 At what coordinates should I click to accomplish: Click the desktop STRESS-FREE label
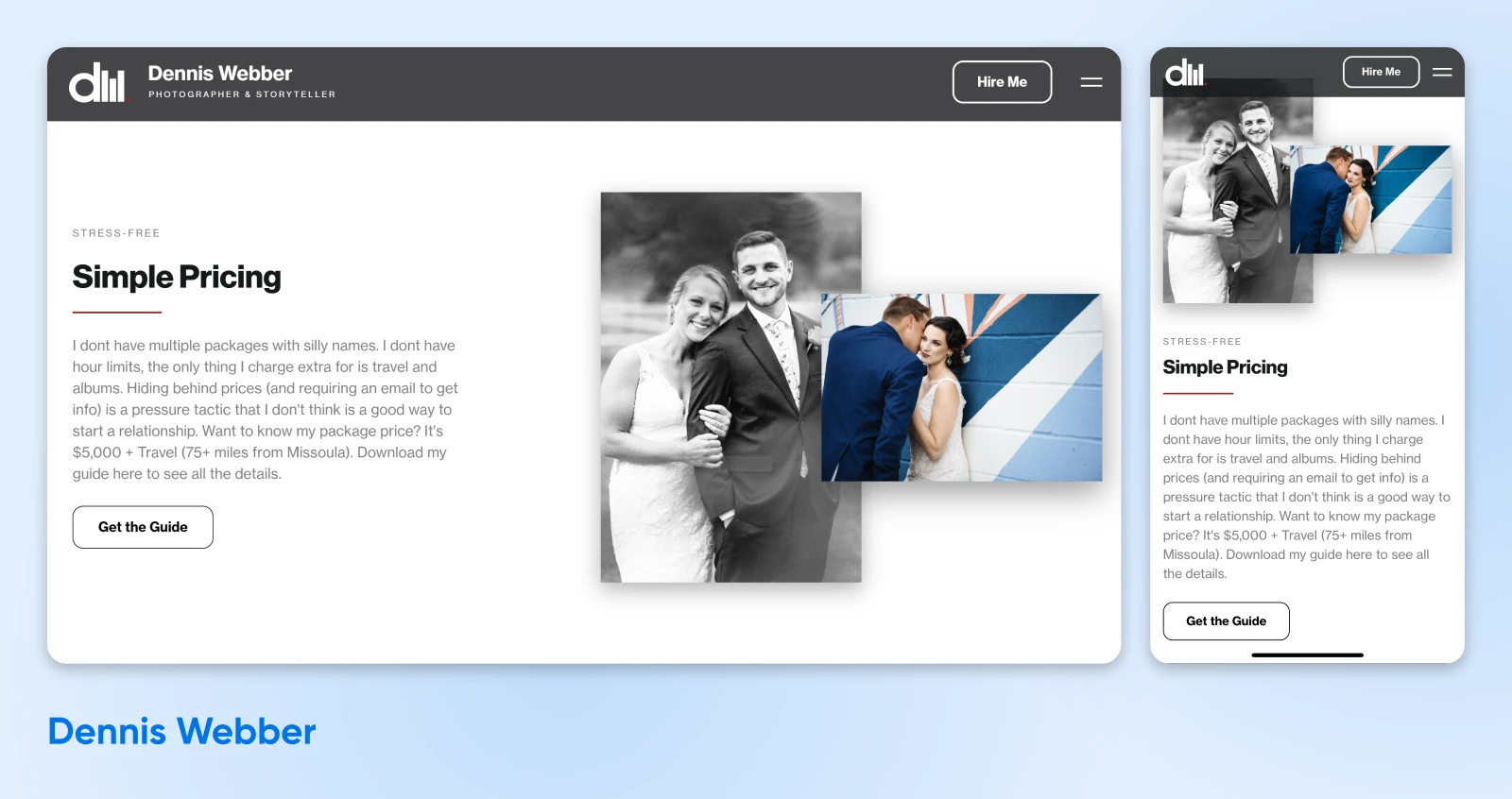116,233
